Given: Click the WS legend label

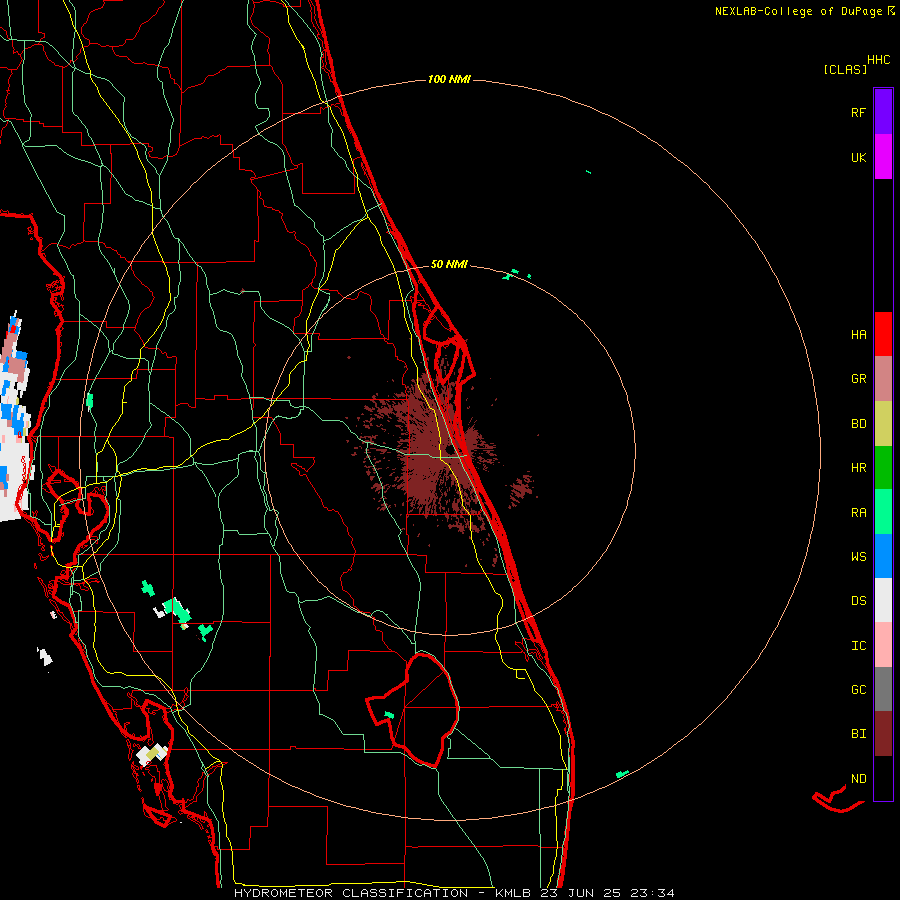Looking at the screenshot, I should pyautogui.click(x=858, y=557).
